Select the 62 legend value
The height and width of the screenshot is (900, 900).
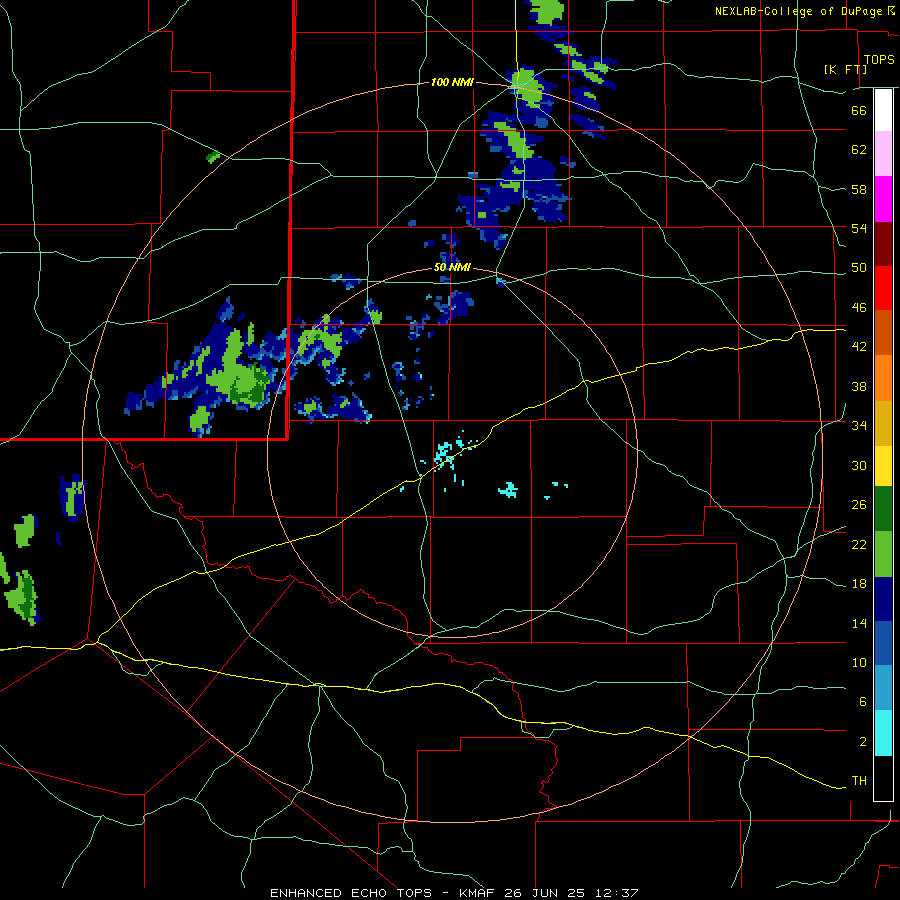pos(859,150)
